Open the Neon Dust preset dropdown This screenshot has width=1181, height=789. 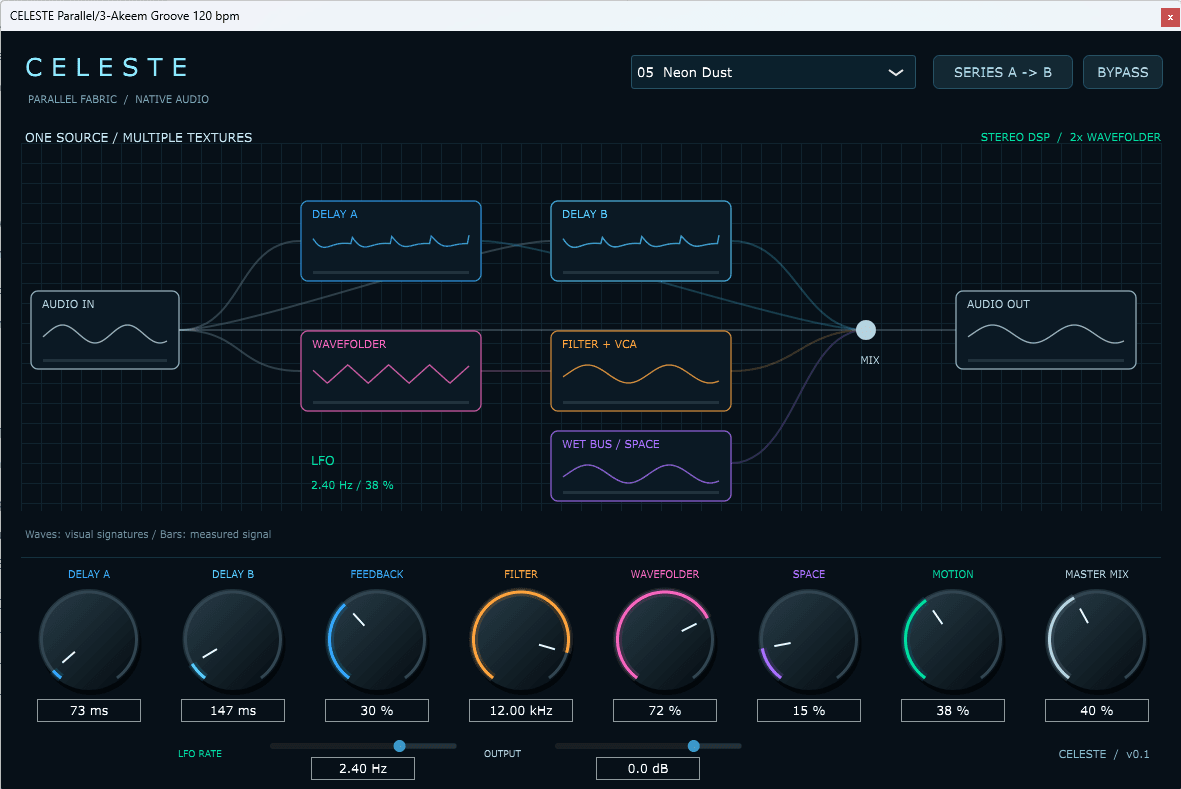click(773, 72)
